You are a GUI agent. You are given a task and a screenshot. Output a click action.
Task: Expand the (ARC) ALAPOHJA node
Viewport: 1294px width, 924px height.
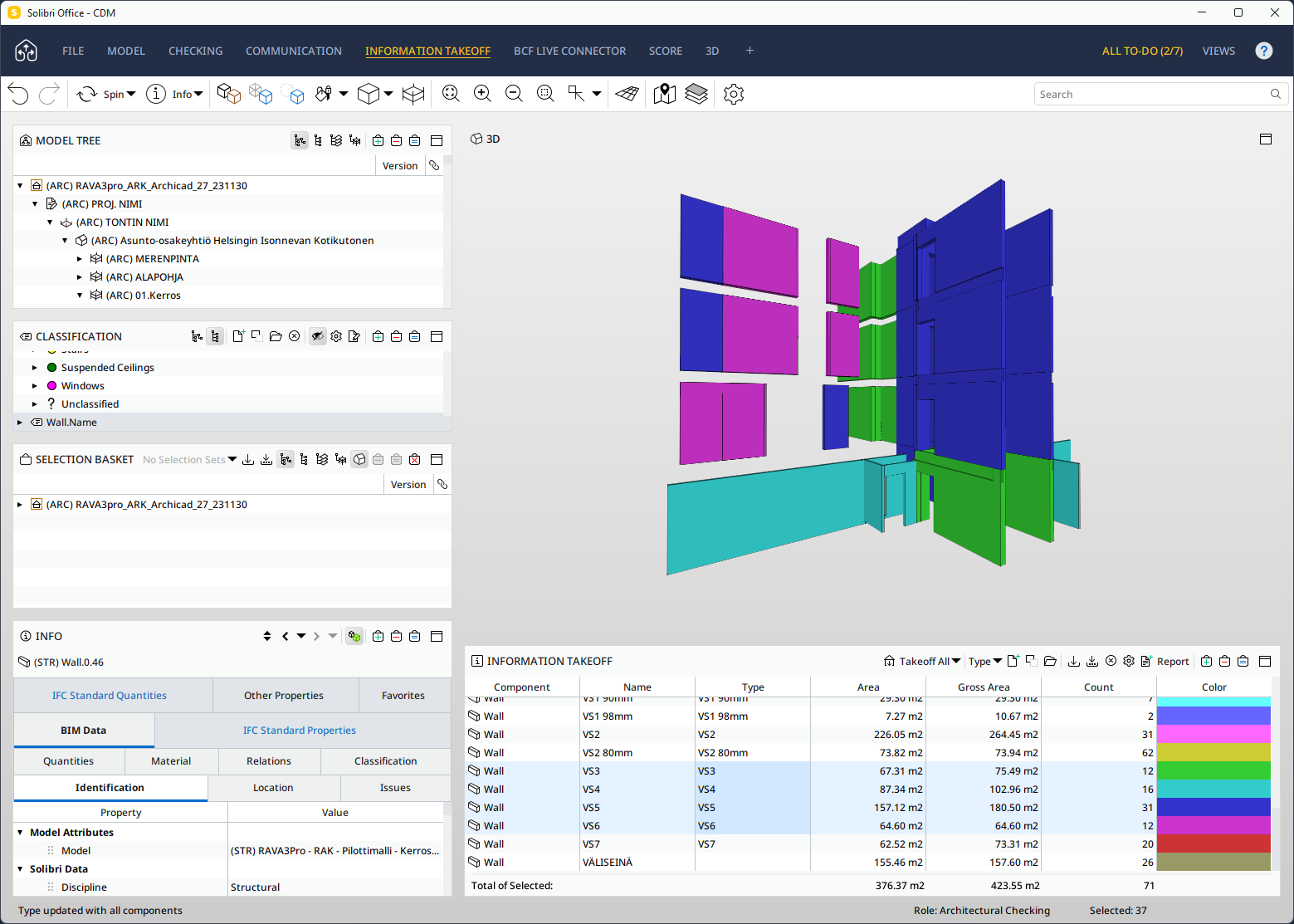point(80,277)
